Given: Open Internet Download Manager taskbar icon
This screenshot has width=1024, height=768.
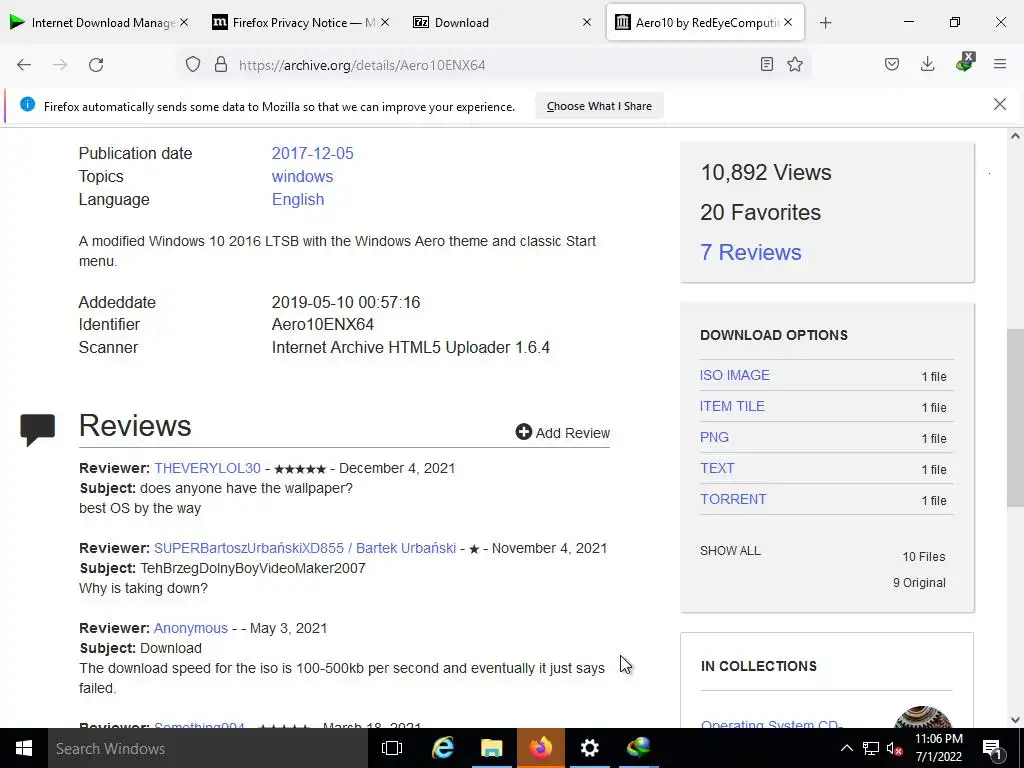Looking at the screenshot, I should [x=639, y=748].
